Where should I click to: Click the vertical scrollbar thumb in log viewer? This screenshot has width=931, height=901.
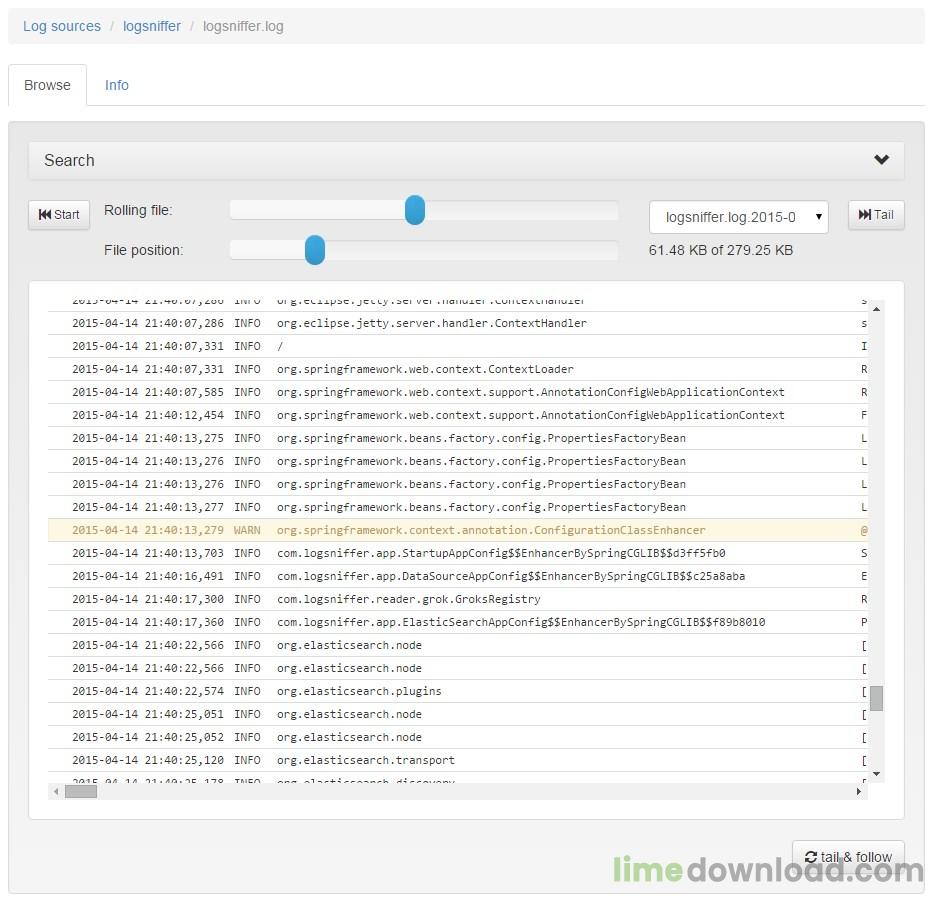[876, 698]
